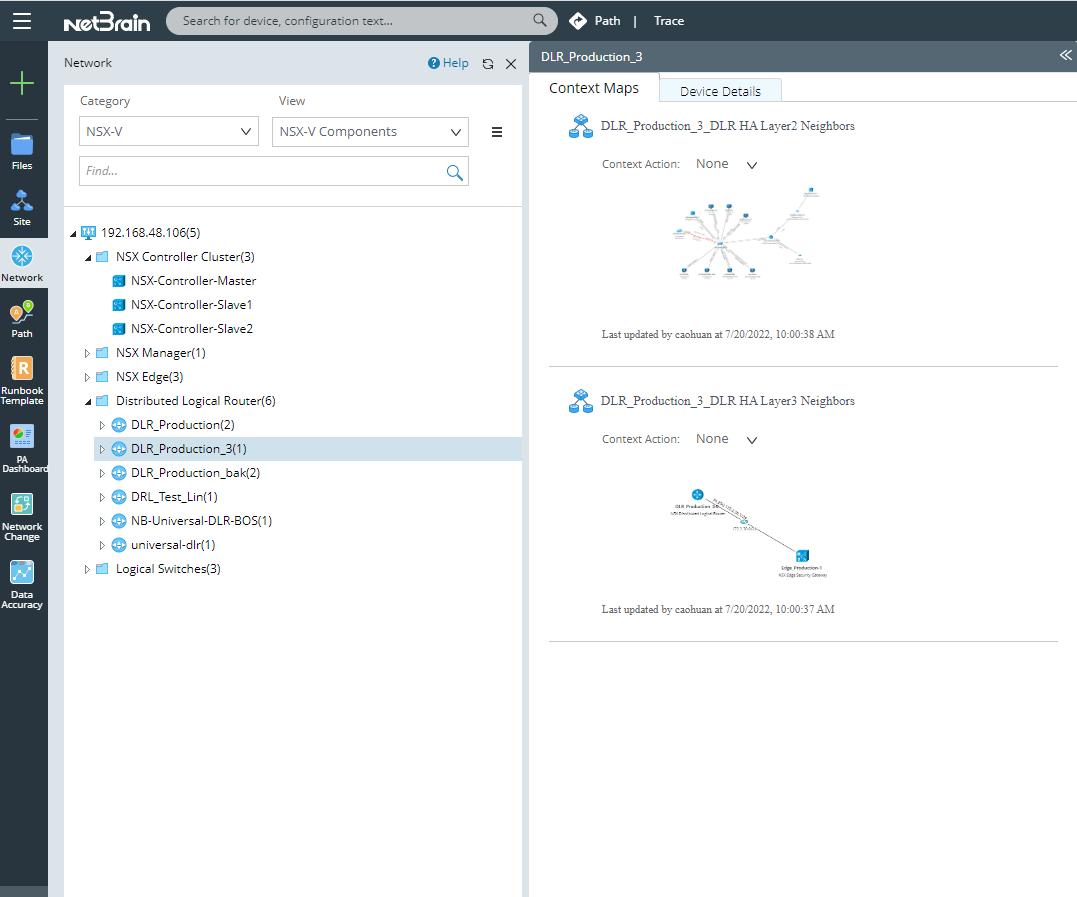This screenshot has height=897, width=1077.
Task: Click the green plus add icon
Action: tap(22, 83)
